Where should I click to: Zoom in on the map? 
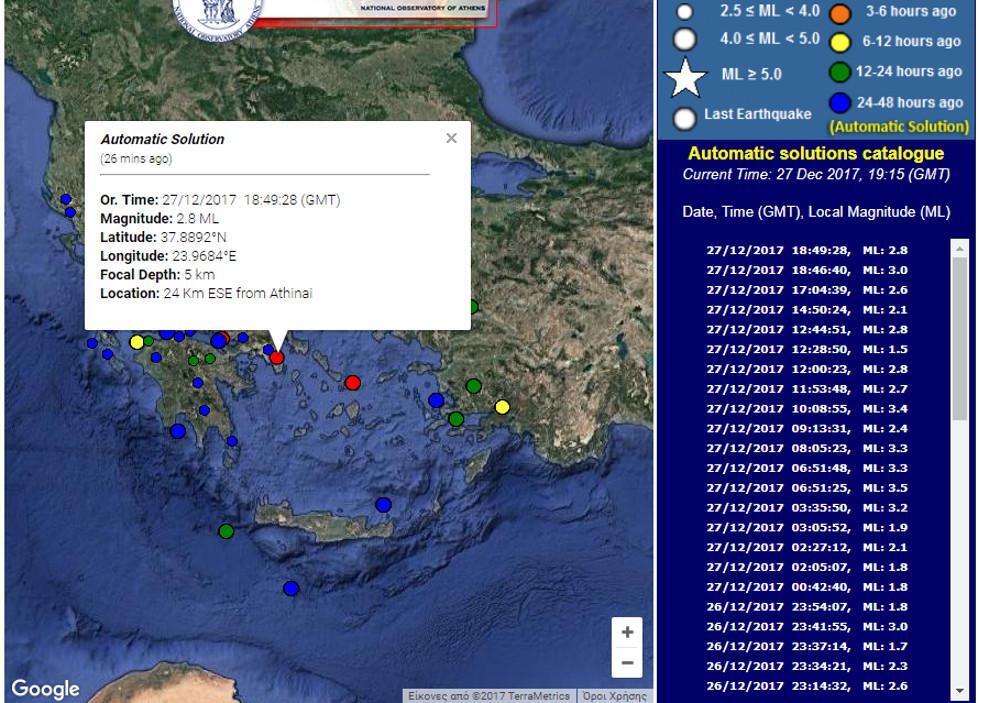point(627,632)
